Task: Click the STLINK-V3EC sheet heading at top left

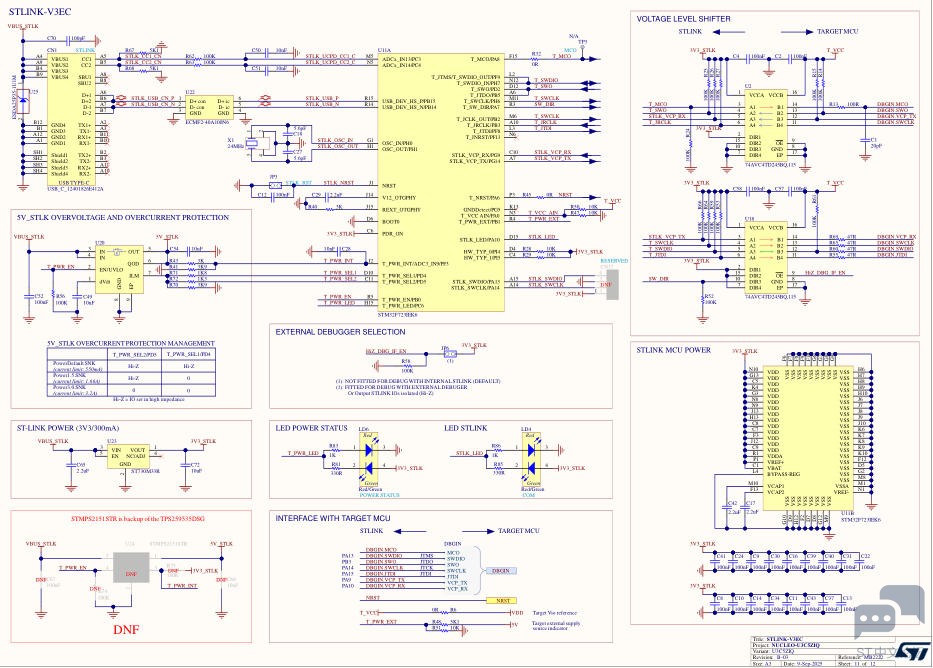Action: click(40, 12)
